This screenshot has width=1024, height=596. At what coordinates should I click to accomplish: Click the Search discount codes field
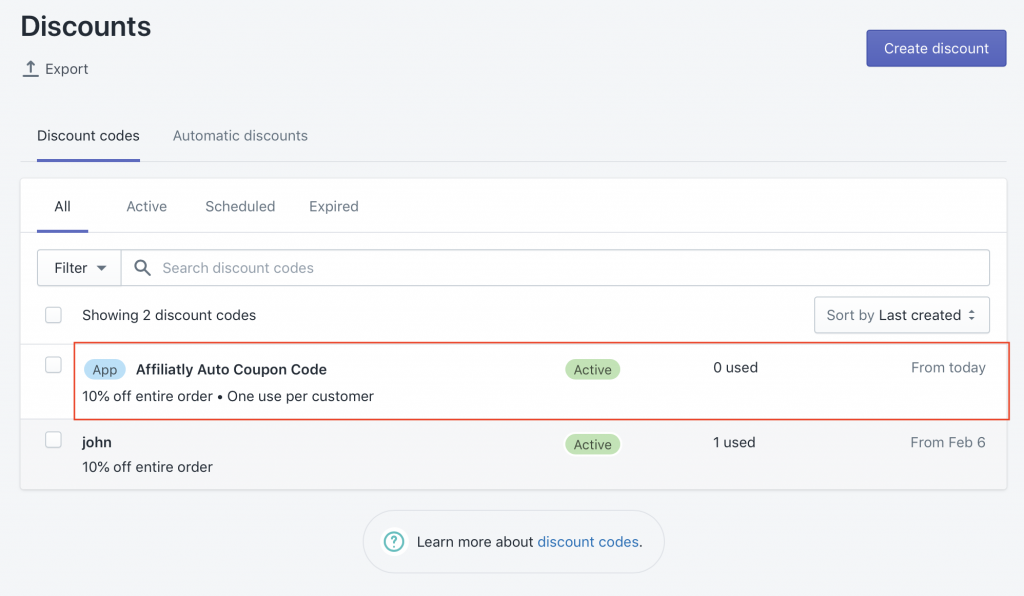[556, 268]
